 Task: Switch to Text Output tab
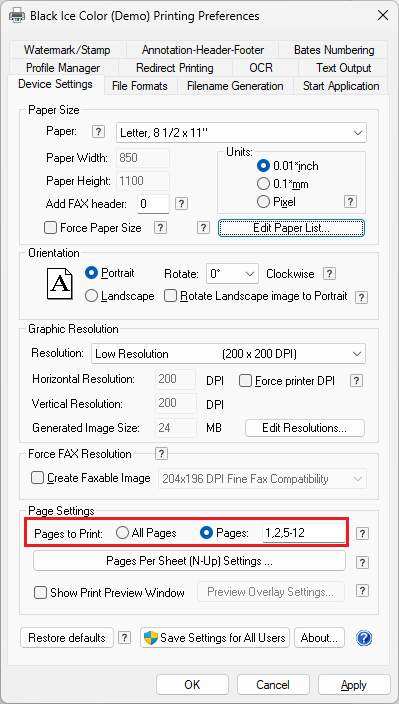(343, 68)
